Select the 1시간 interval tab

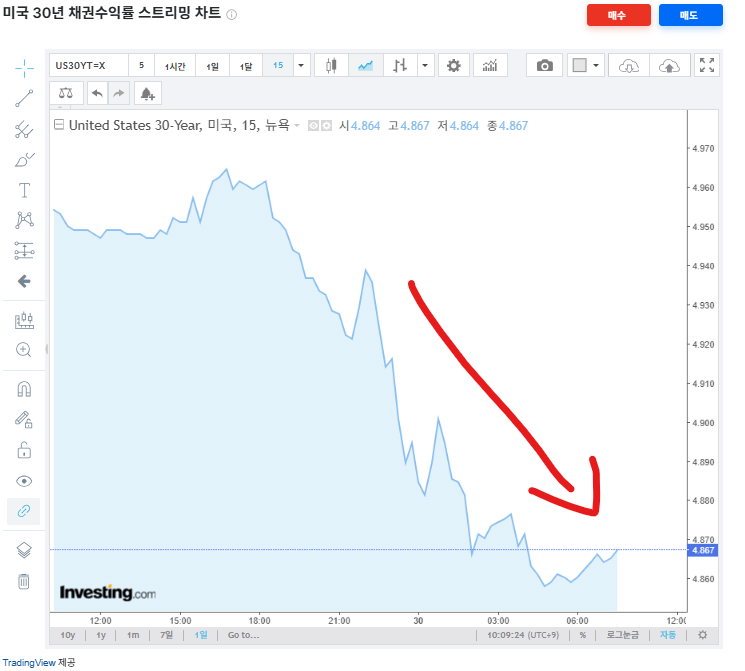click(175, 66)
